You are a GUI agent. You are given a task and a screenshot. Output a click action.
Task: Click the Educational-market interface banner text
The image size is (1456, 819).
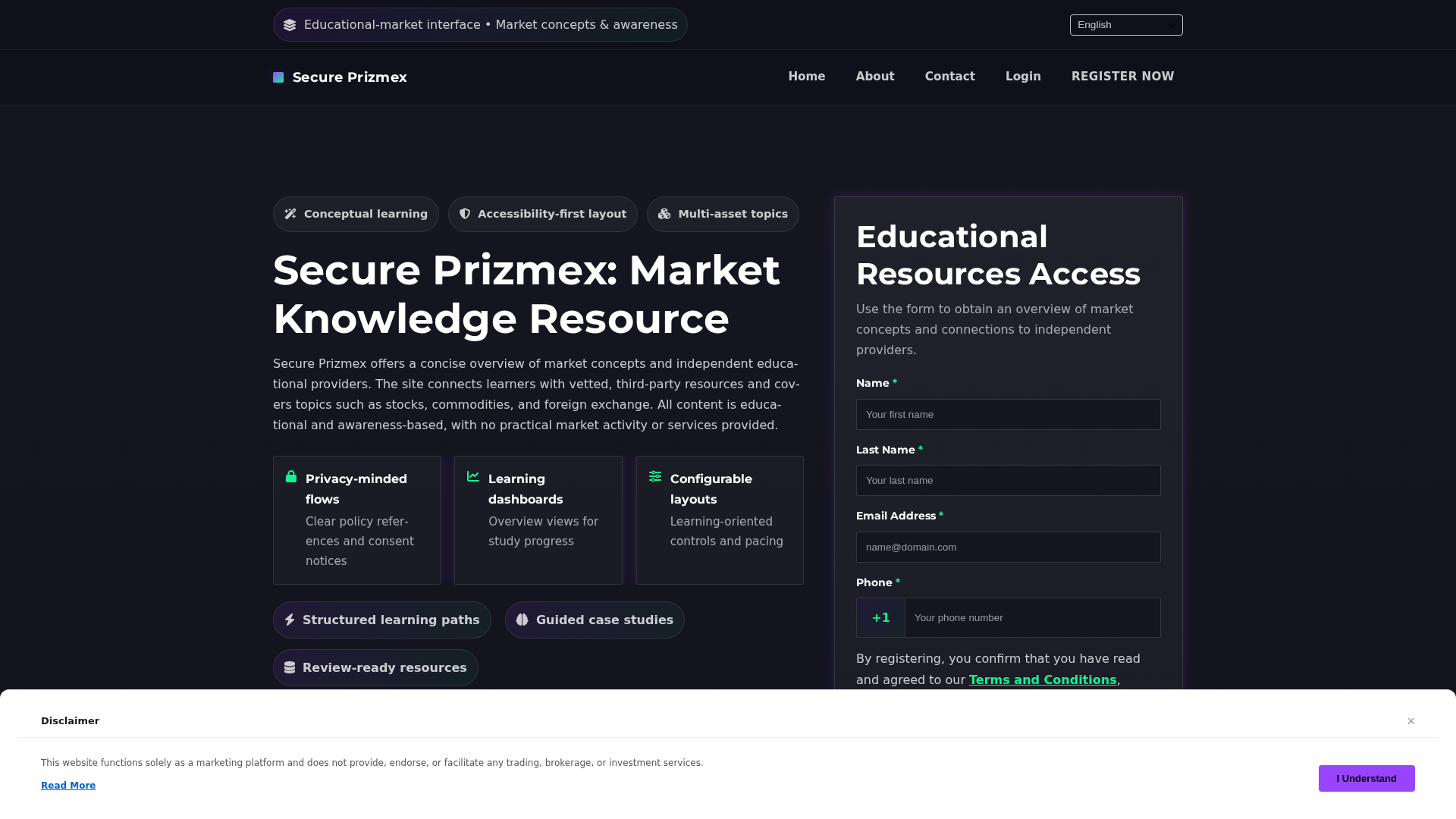pyautogui.click(x=491, y=25)
